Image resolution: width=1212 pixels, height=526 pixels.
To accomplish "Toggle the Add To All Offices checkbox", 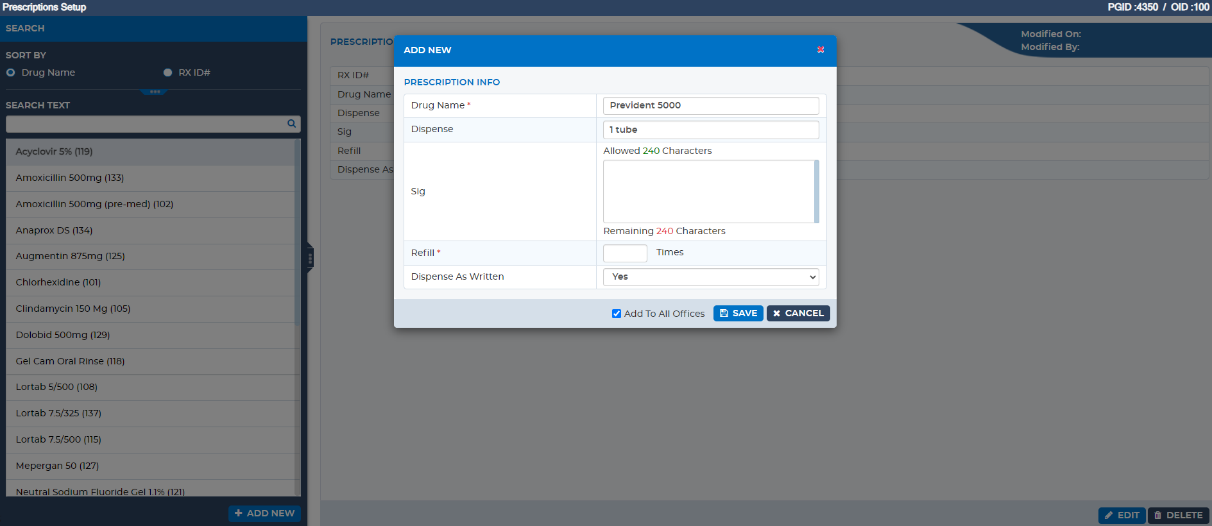I will click(617, 313).
